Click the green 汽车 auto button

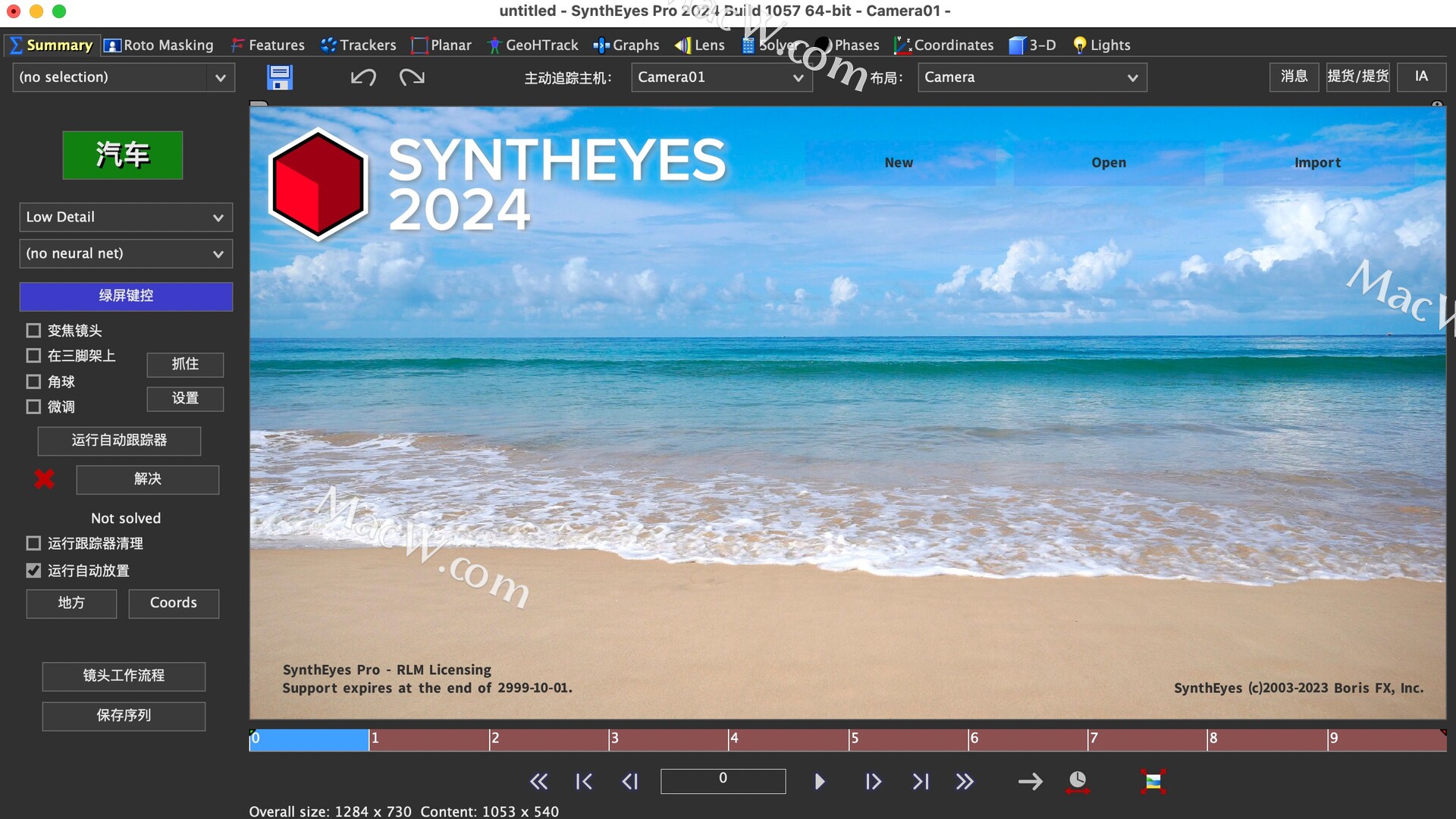[x=123, y=155]
